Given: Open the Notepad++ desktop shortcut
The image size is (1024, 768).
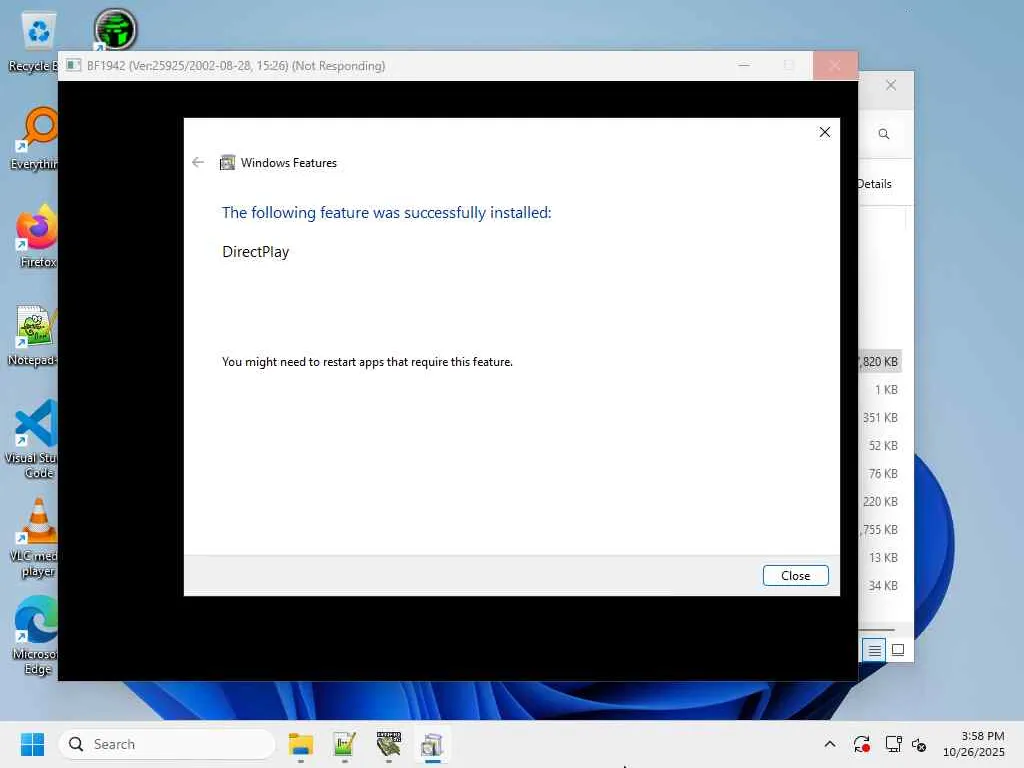Looking at the screenshot, I should [x=33, y=336].
